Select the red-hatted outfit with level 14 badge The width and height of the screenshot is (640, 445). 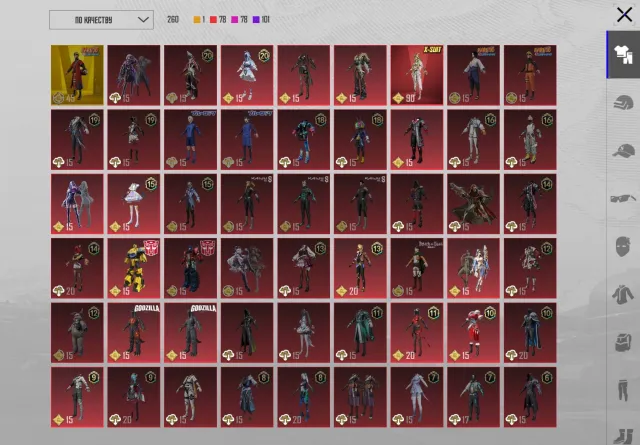tap(77, 268)
